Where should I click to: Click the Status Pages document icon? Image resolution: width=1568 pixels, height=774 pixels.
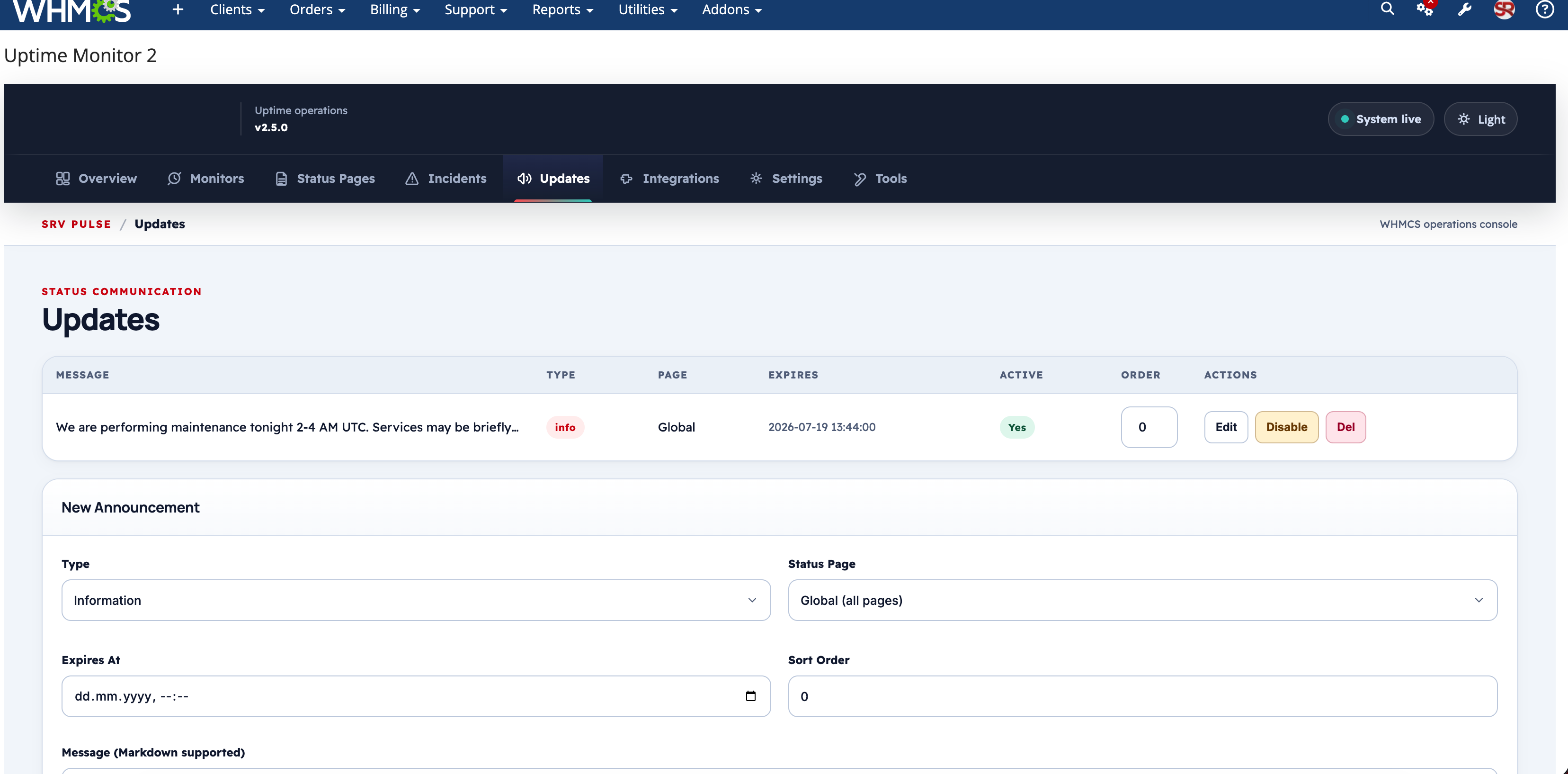coord(281,179)
